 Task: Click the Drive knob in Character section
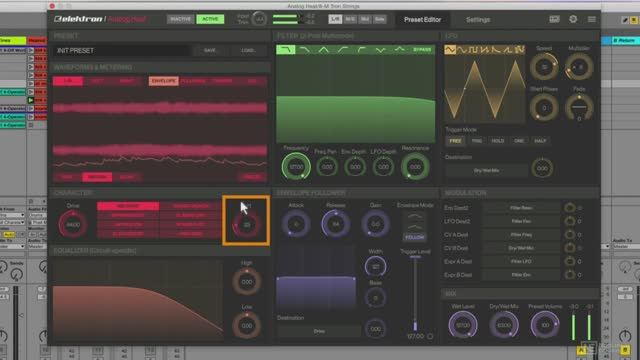coord(73,224)
